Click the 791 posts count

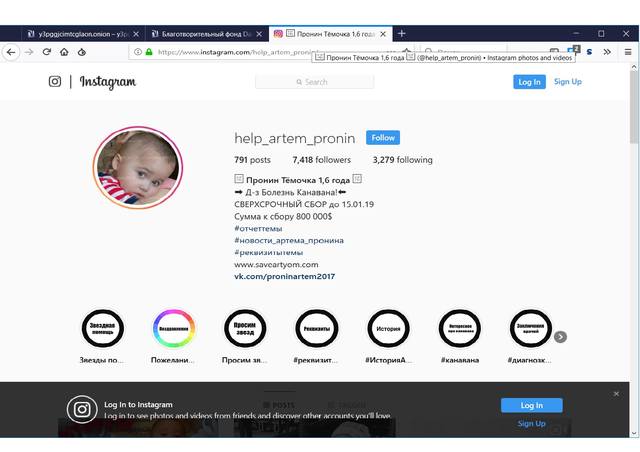click(252, 160)
